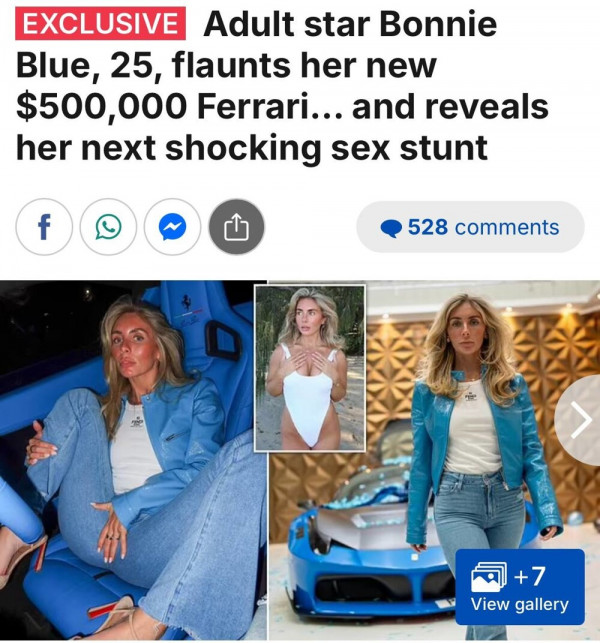The image size is (600, 643).
Task: Tap the +7 additional photos count
Action: 529,576
